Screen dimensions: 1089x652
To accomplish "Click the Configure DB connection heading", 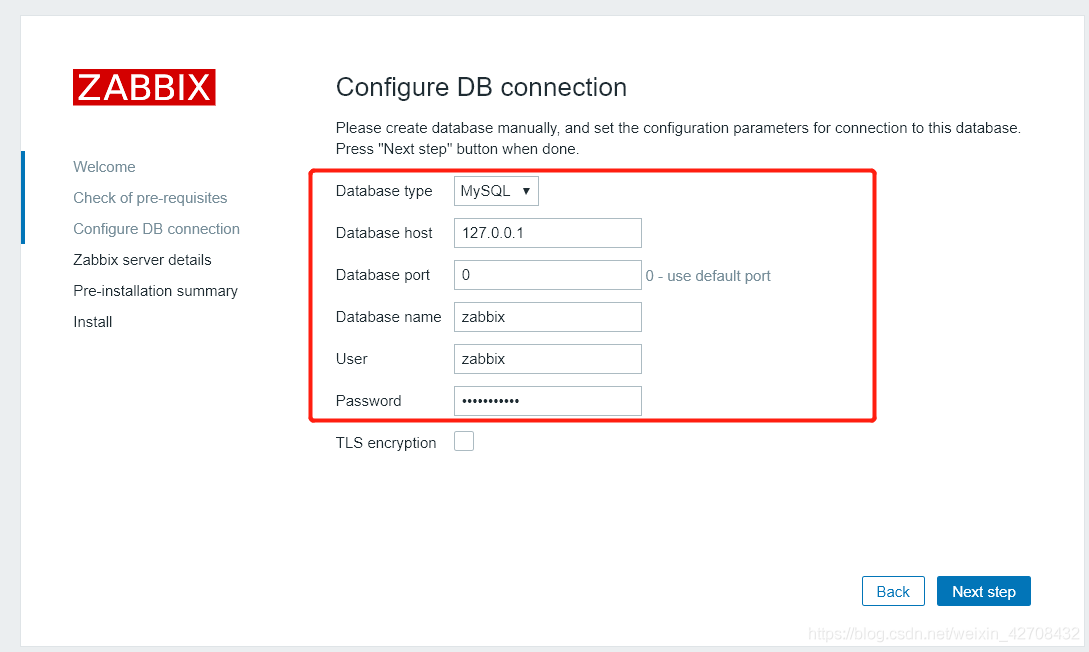I will point(481,87).
